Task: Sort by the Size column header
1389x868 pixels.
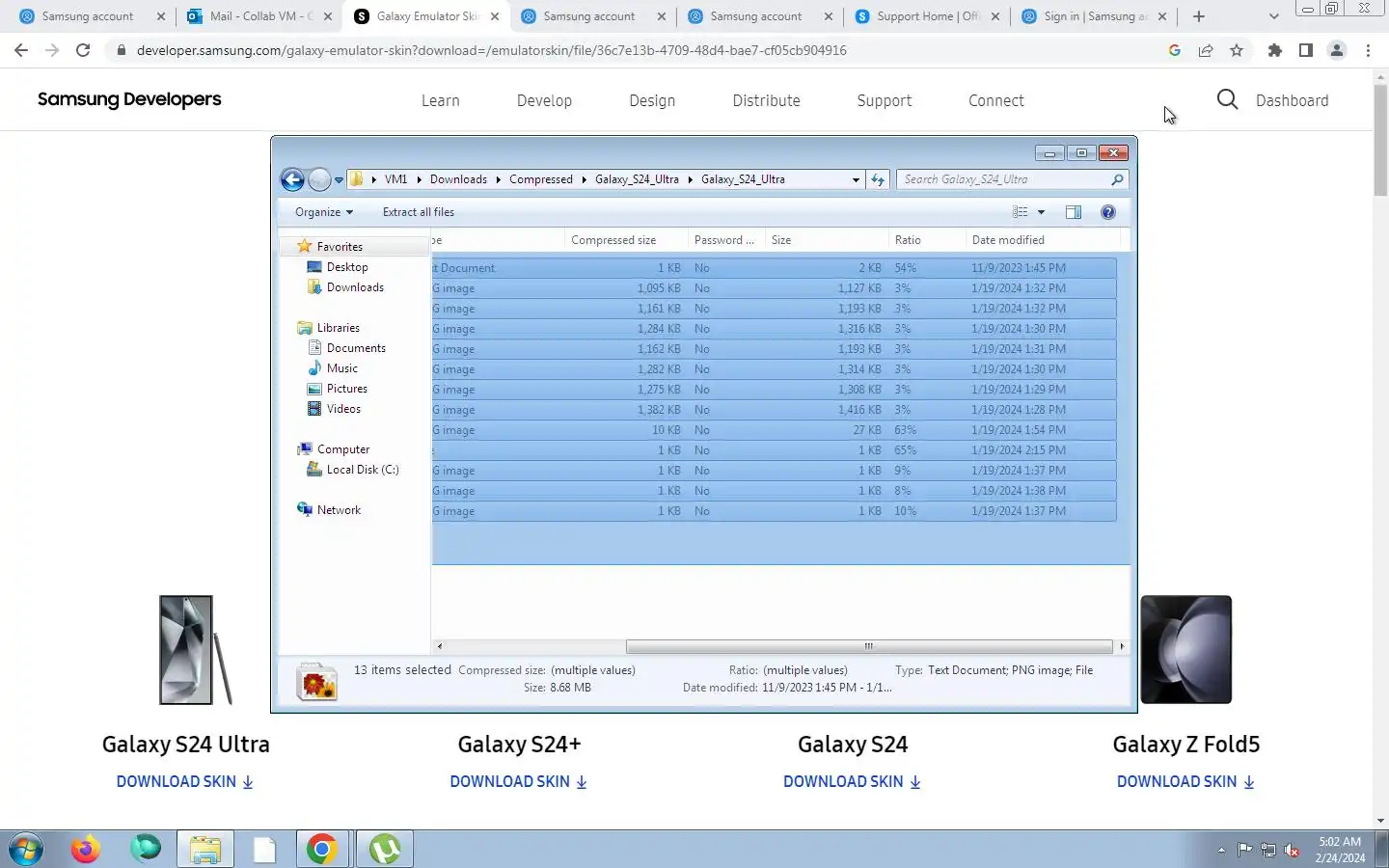Action: 827,240
